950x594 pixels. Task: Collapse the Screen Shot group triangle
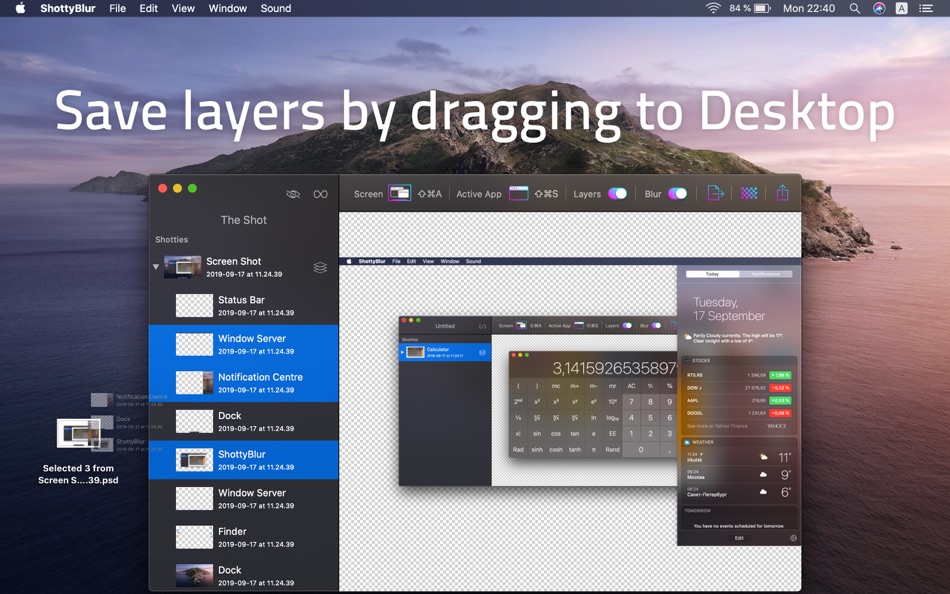(156, 267)
